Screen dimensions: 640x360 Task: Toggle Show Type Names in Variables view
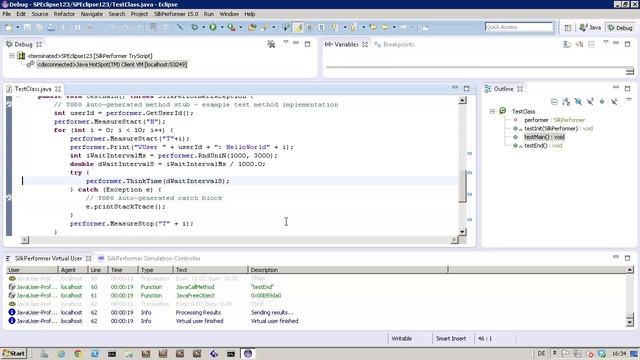pos(567,44)
